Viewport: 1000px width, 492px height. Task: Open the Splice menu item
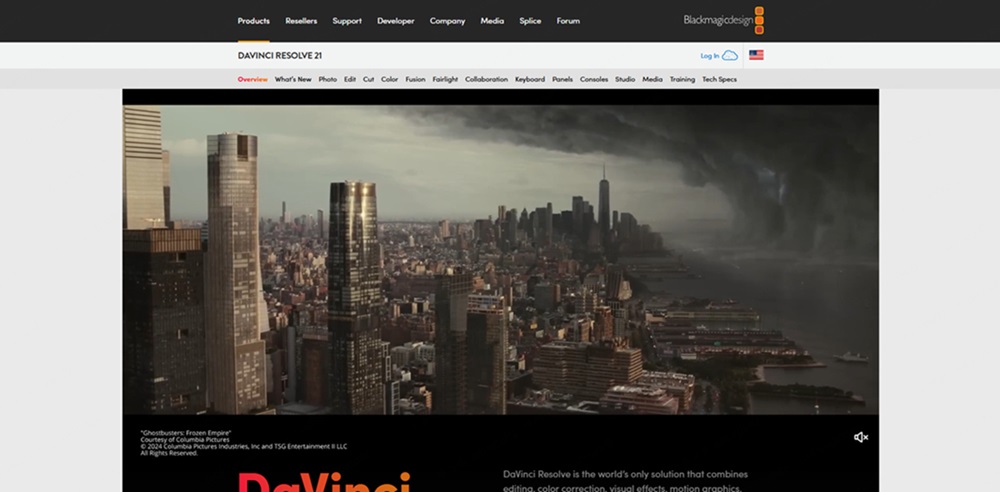coord(530,21)
